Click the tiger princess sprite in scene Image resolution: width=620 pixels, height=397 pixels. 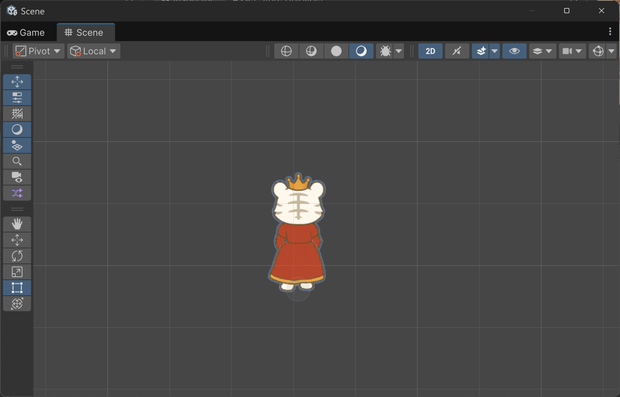coord(297,232)
